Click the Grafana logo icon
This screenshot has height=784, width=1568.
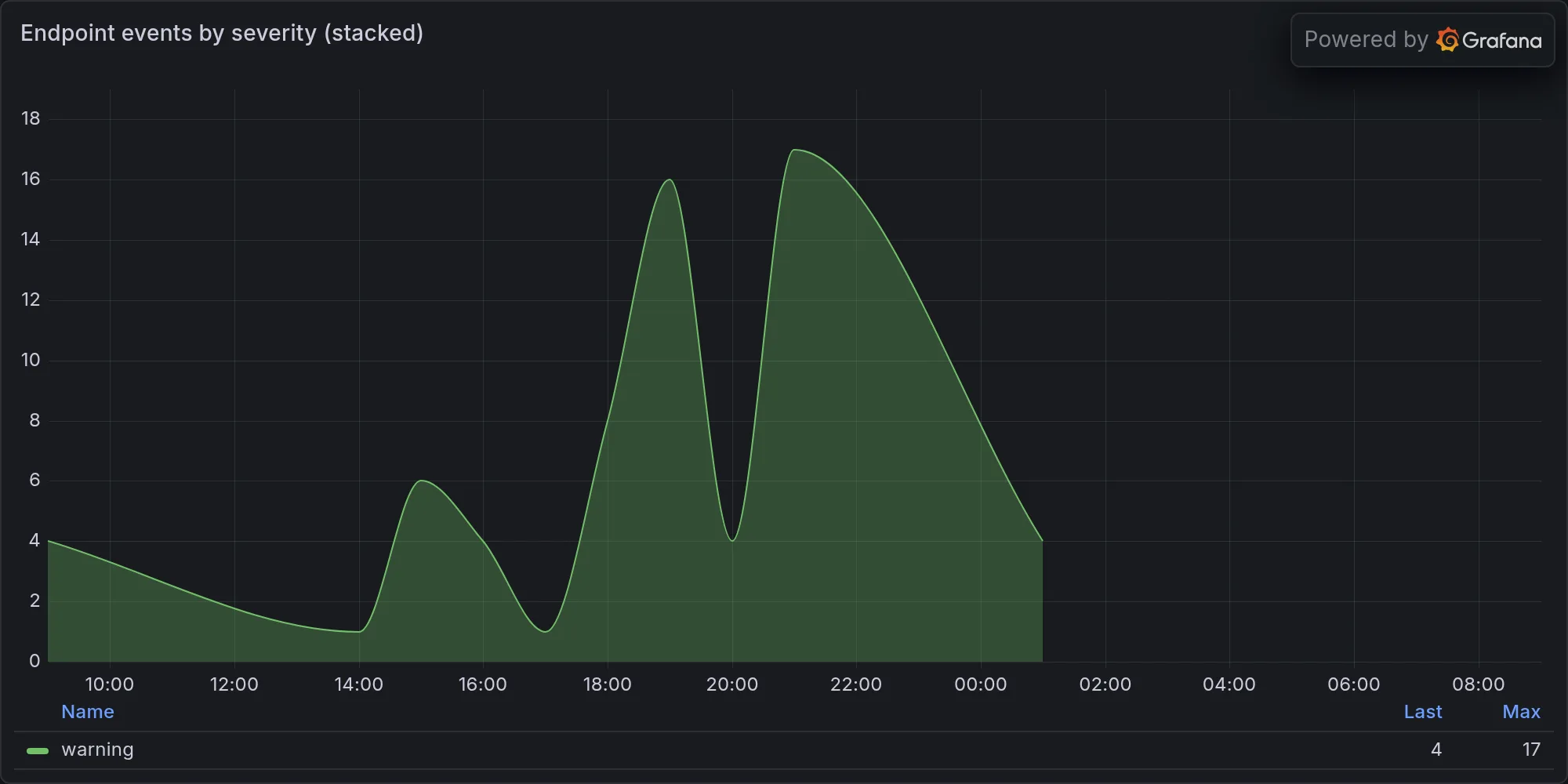pyautogui.click(x=1447, y=40)
